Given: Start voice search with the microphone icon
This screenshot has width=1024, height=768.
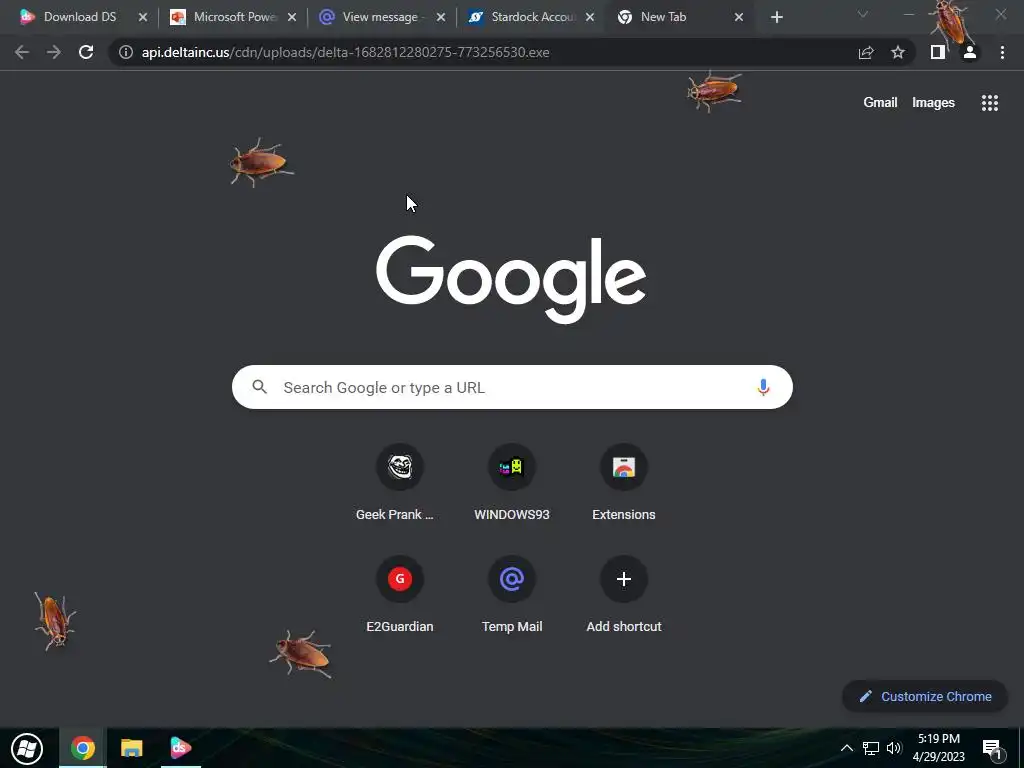Looking at the screenshot, I should click(x=763, y=387).
